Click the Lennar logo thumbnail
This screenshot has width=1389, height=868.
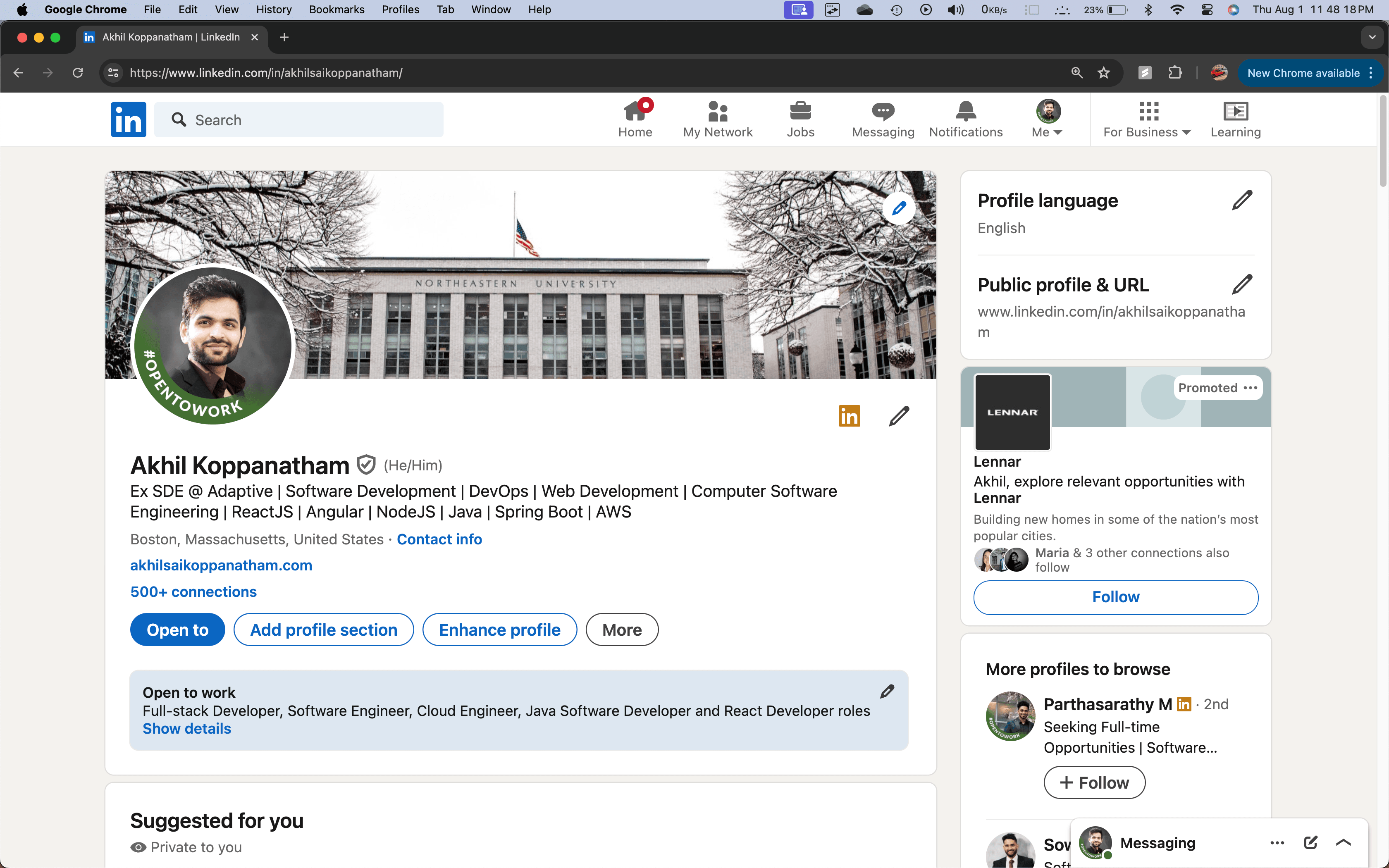coord(1012,412)
